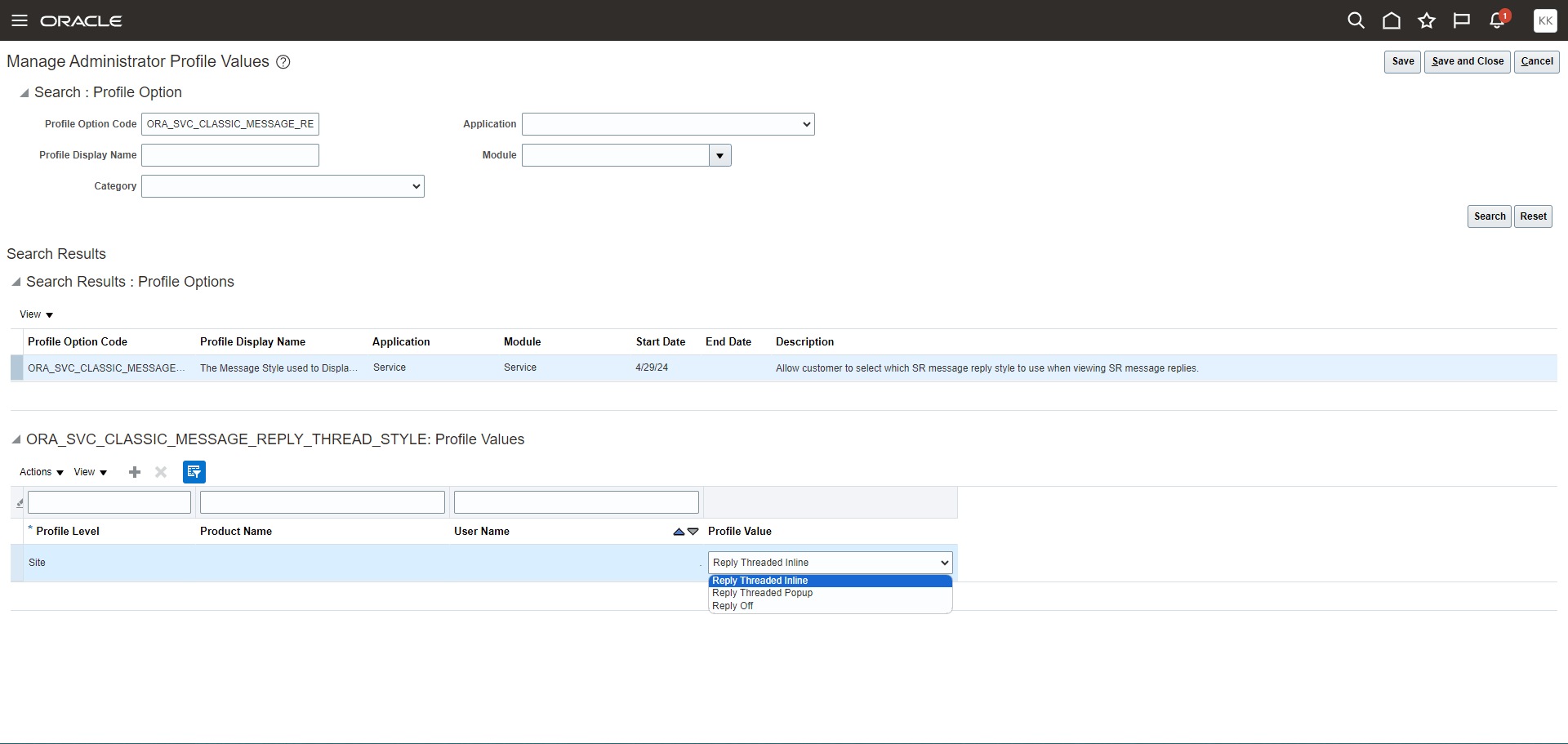Open the Profile Value dropdown for Site
This screenshot has height=744, width=1568.
click(831, 563)
